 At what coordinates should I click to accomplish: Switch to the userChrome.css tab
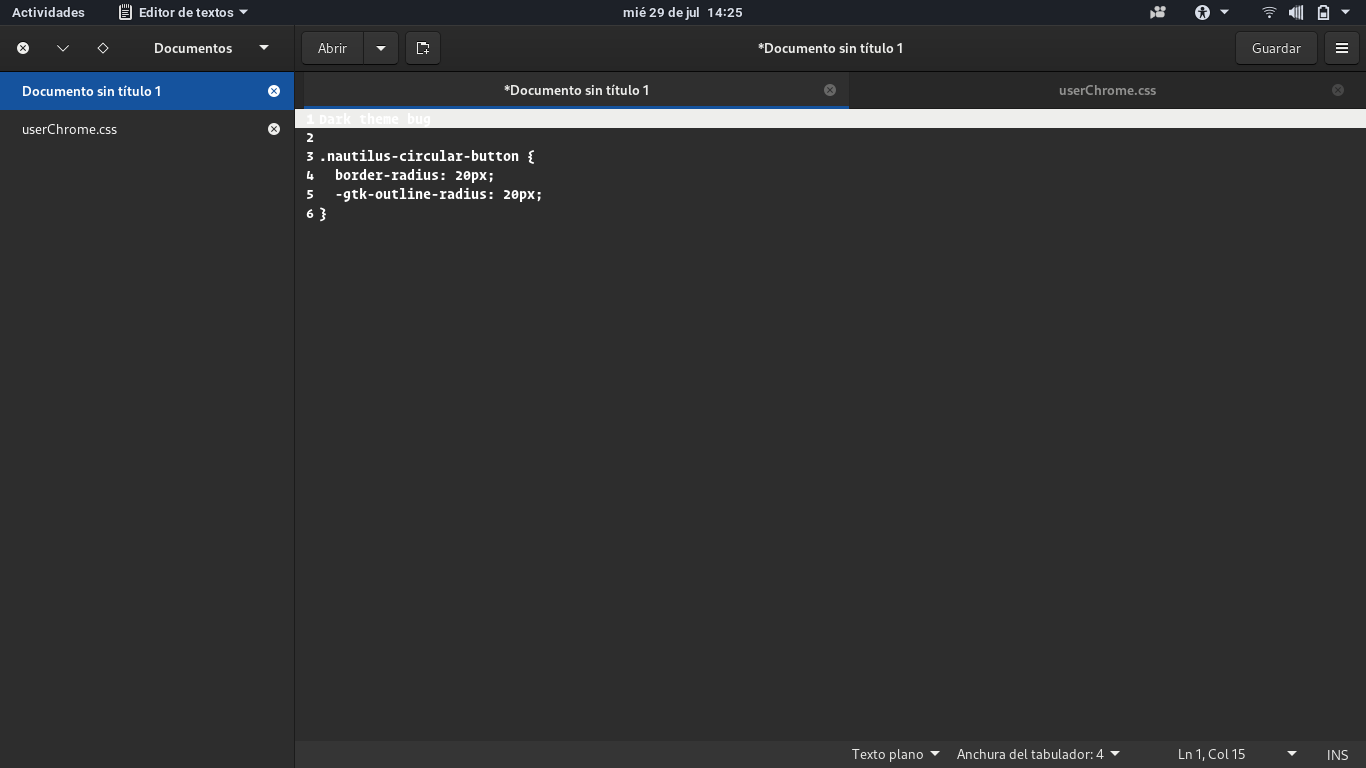tap(1107, 89)
